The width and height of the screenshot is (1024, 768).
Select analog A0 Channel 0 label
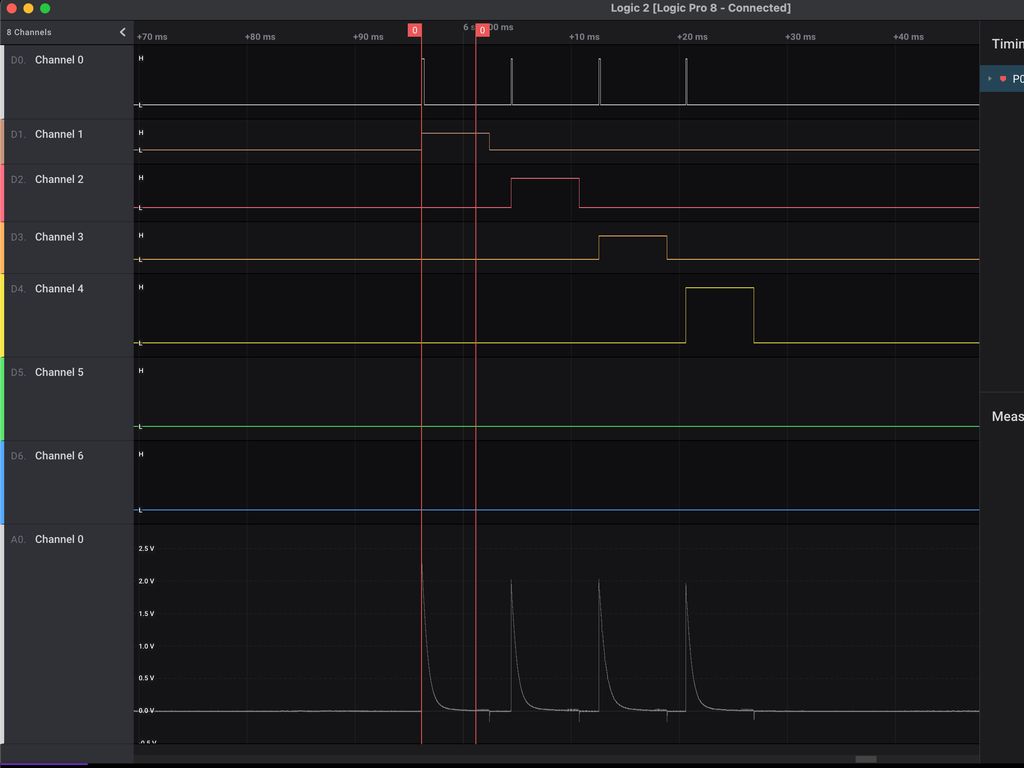pyautogui.click(x=59, y=539)
